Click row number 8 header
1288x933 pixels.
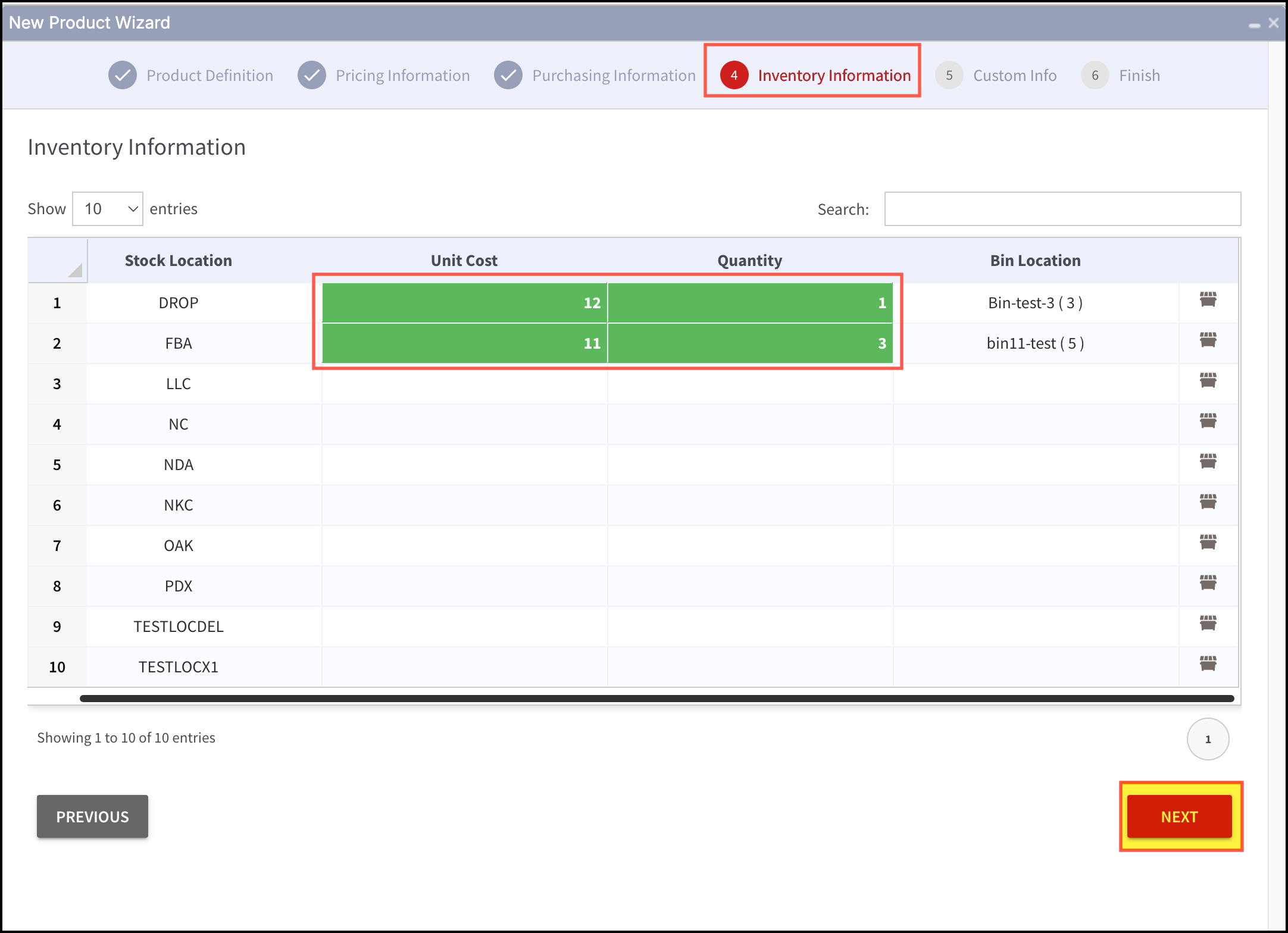click(57, 586)
